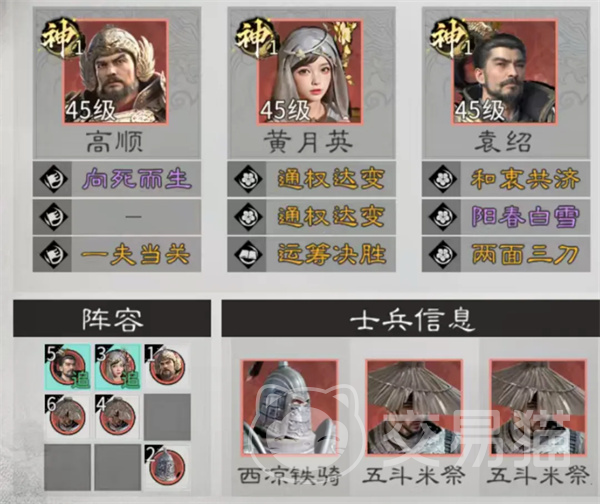The width and height of the screenshot is (600, 504).
Task: Select the 一夫当关 skill
Action: pyautogui.click(x=117, y=254)
